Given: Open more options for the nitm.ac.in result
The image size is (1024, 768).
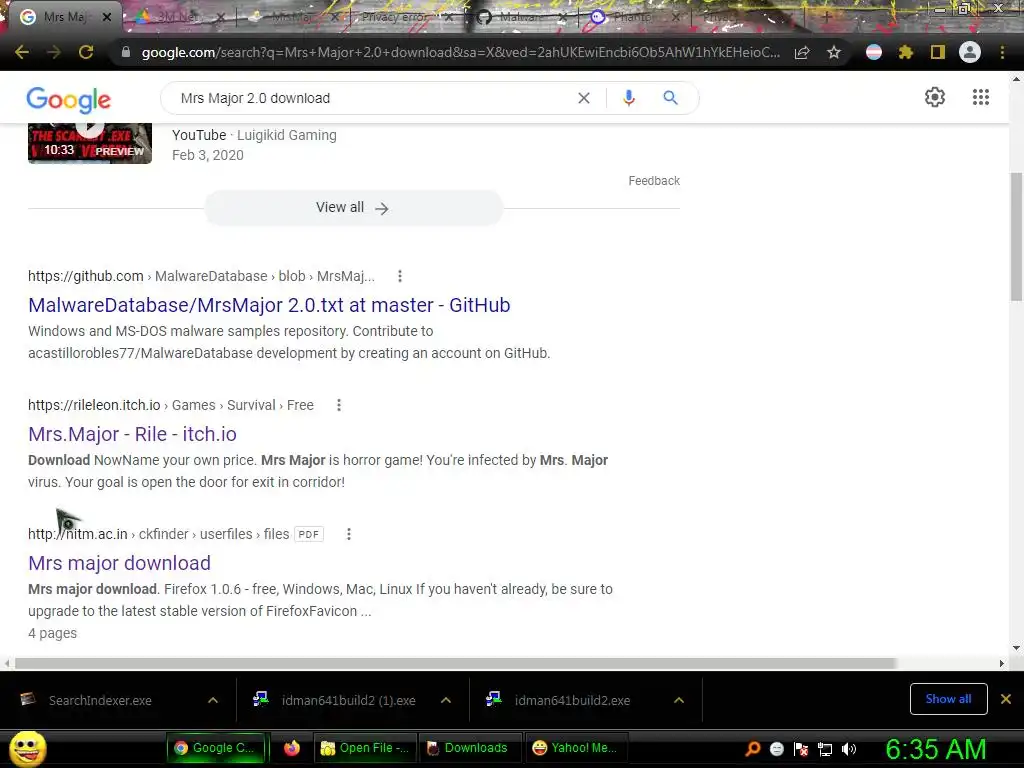Looking at the screenshot, I should pos(349,534).
